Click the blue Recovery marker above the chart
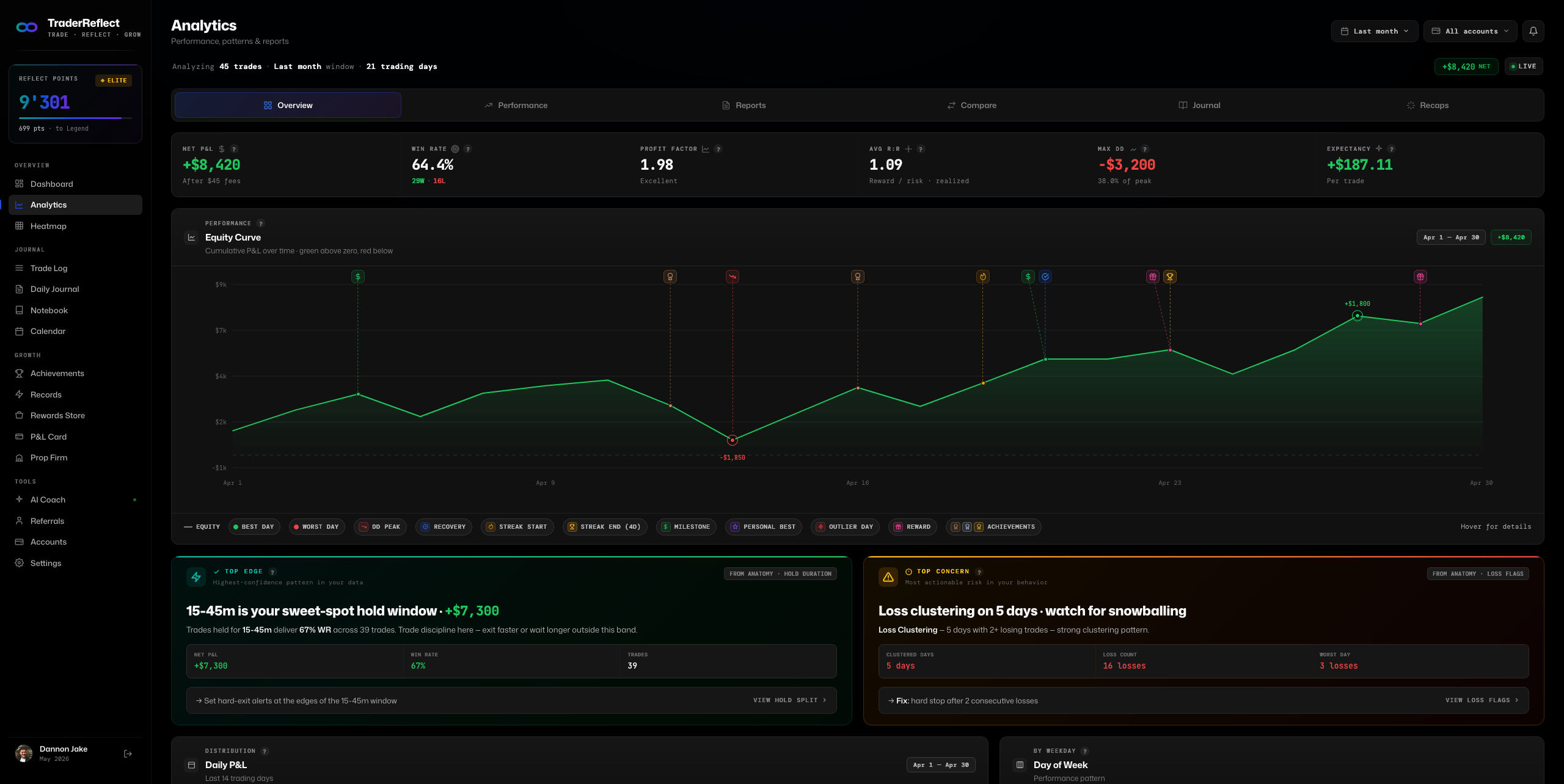The height and width of the screenshot is (784, 1564). click(1045, 277)
